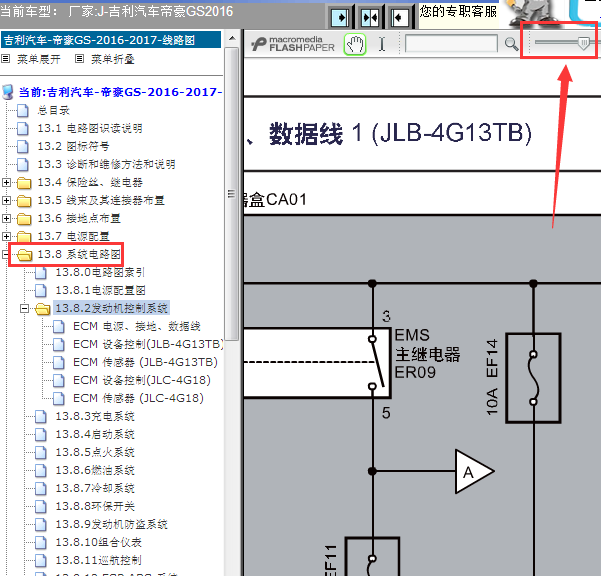Expand the 13.7 电源配置 folder
Image resolution: width=601 pixels, height=576 pixels.
6,236
